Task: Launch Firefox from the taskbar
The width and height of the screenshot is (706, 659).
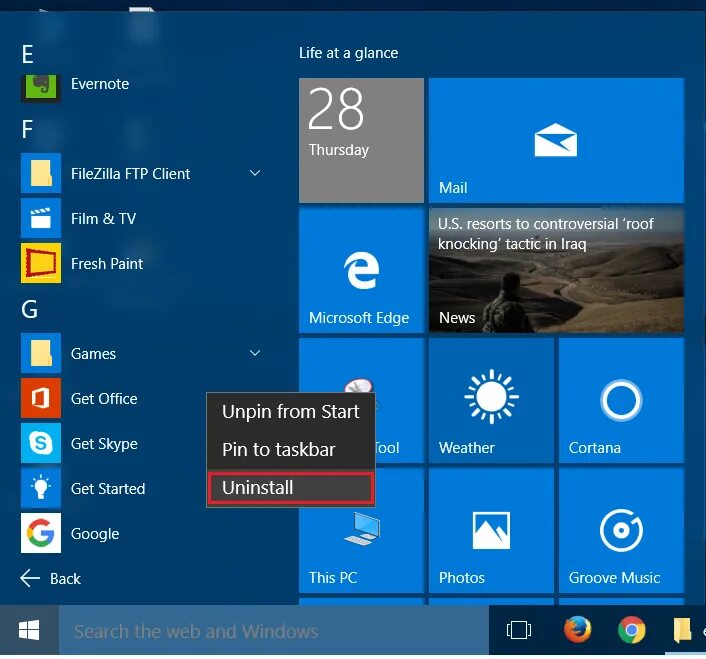Action: [x=578, y=630]
